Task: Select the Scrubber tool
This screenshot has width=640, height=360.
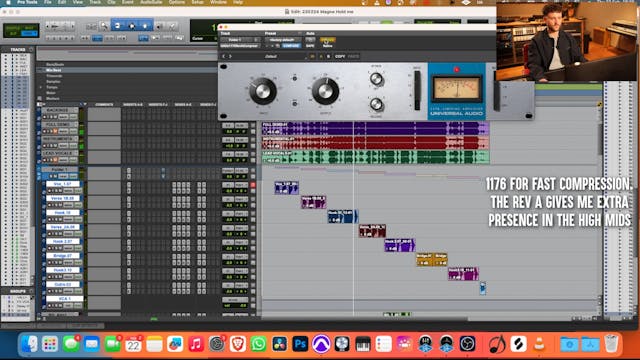Action: click(x=160, y=26)
